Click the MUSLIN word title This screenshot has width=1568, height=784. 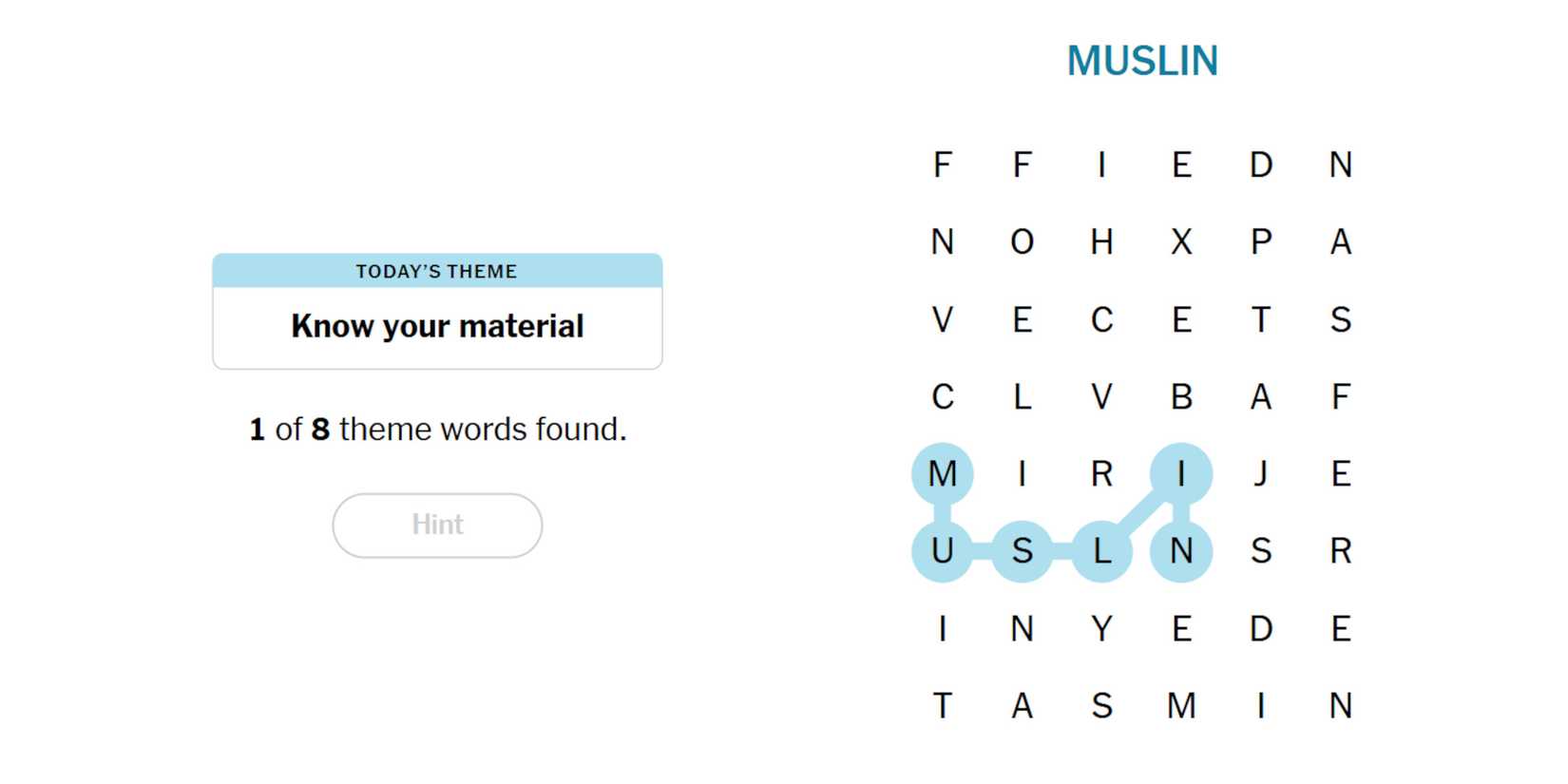click(1141, 61)
